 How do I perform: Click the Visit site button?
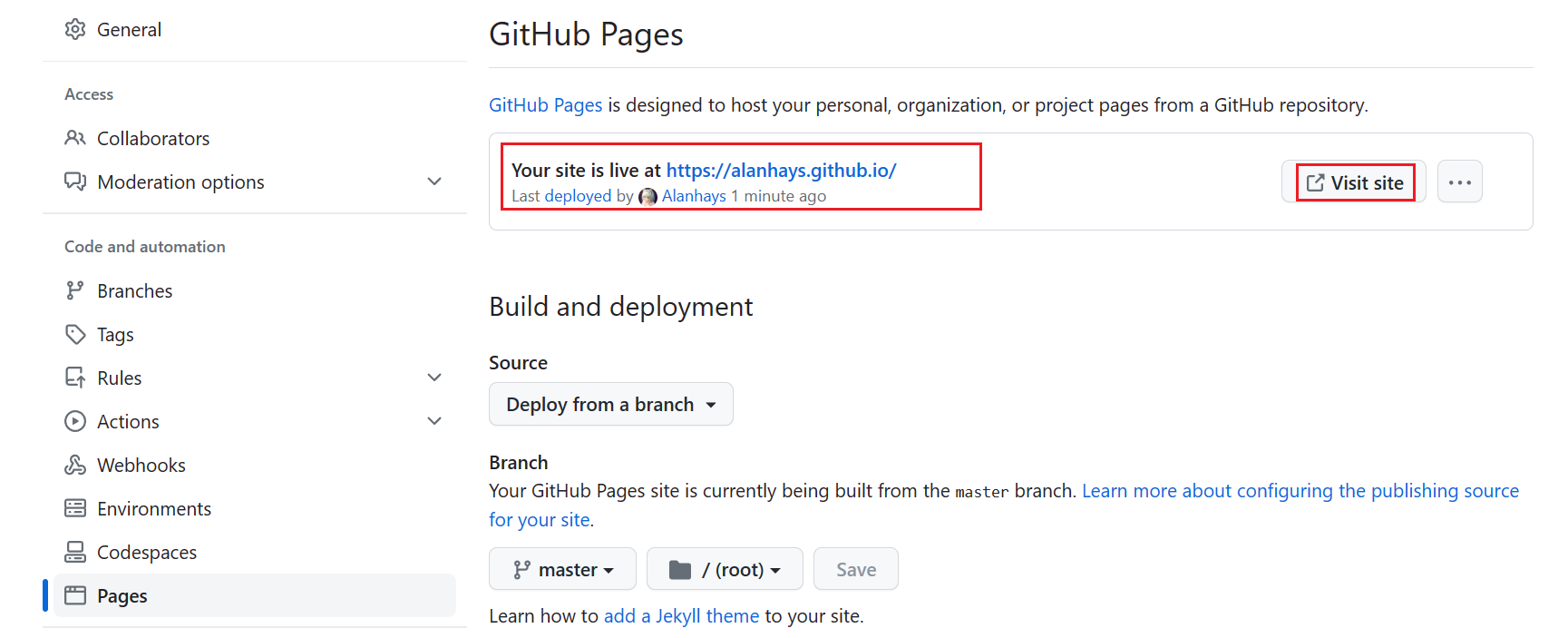(1354, 182)
